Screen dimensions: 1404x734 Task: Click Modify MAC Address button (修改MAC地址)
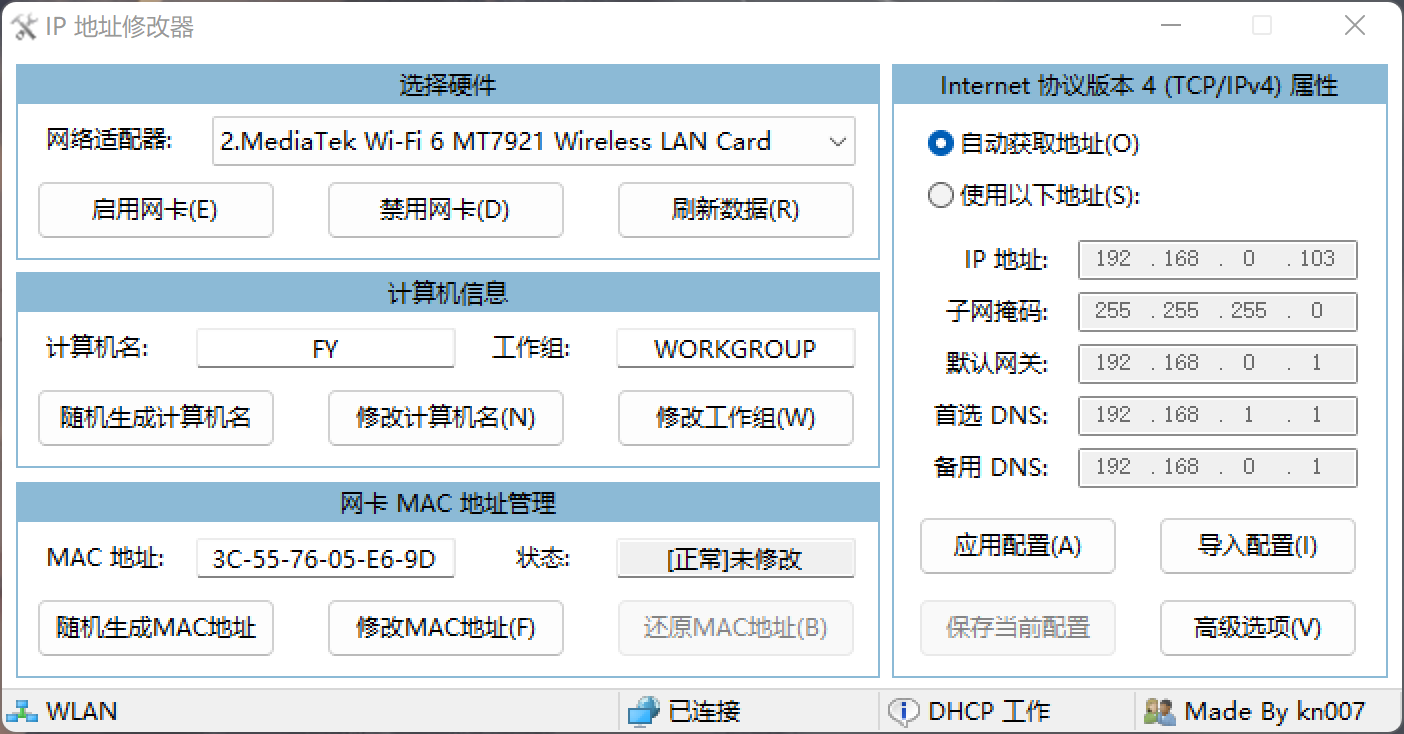point(445,628)
